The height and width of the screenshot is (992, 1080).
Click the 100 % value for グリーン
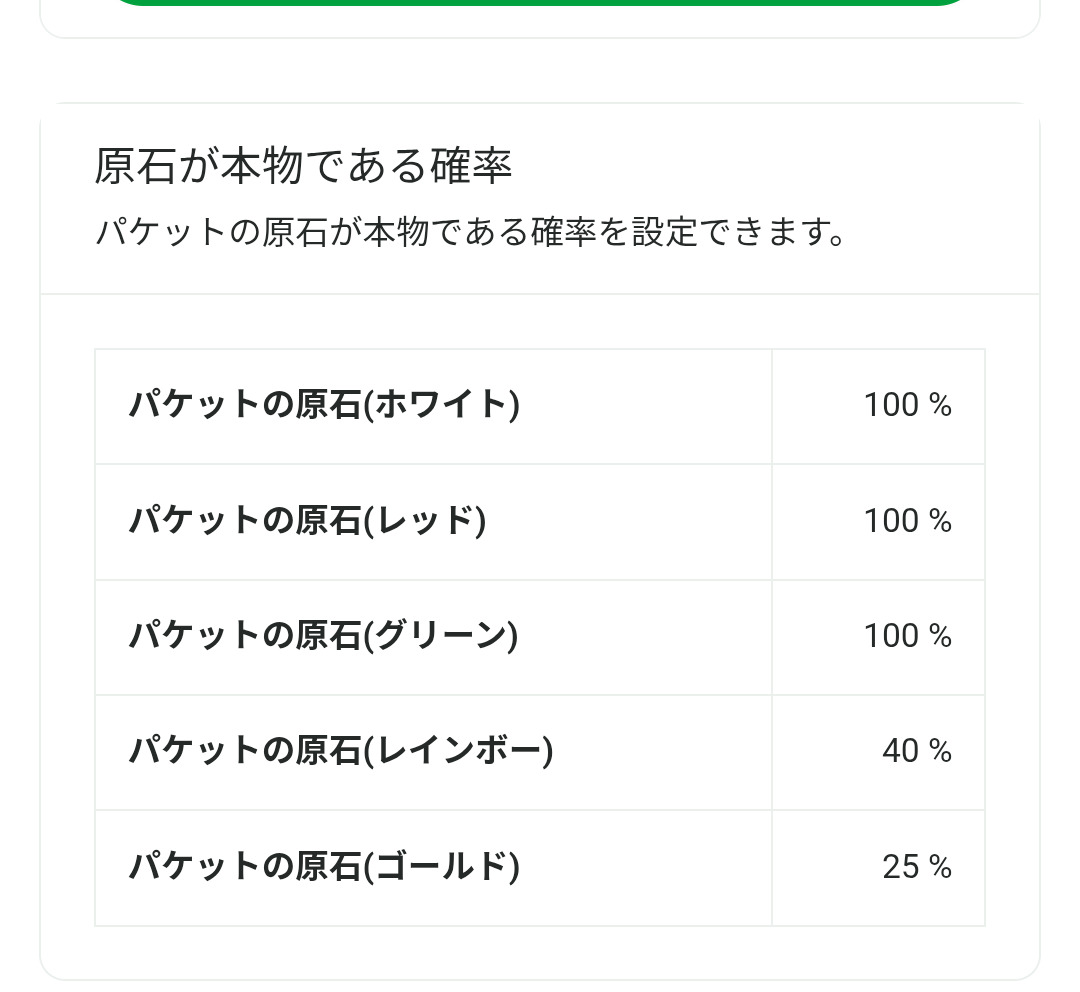click(907, 636)
